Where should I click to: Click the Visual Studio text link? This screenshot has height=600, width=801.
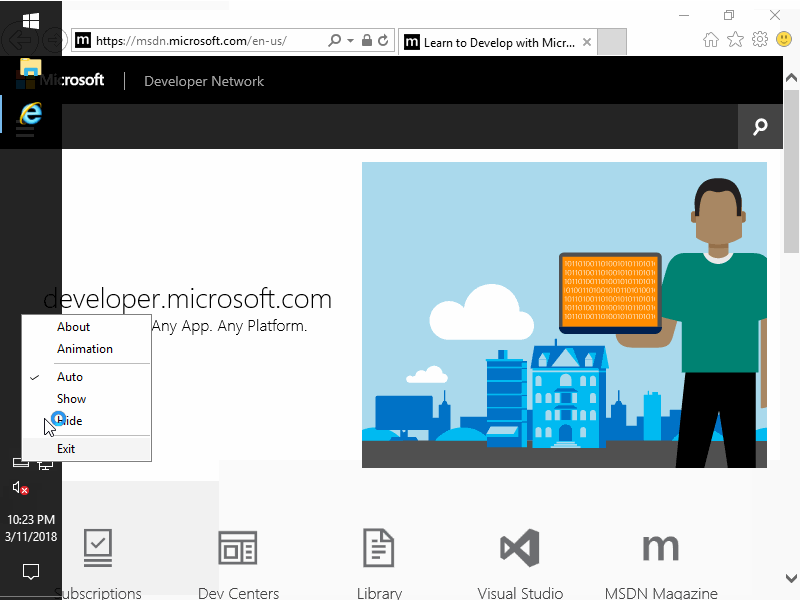[520, 593]
